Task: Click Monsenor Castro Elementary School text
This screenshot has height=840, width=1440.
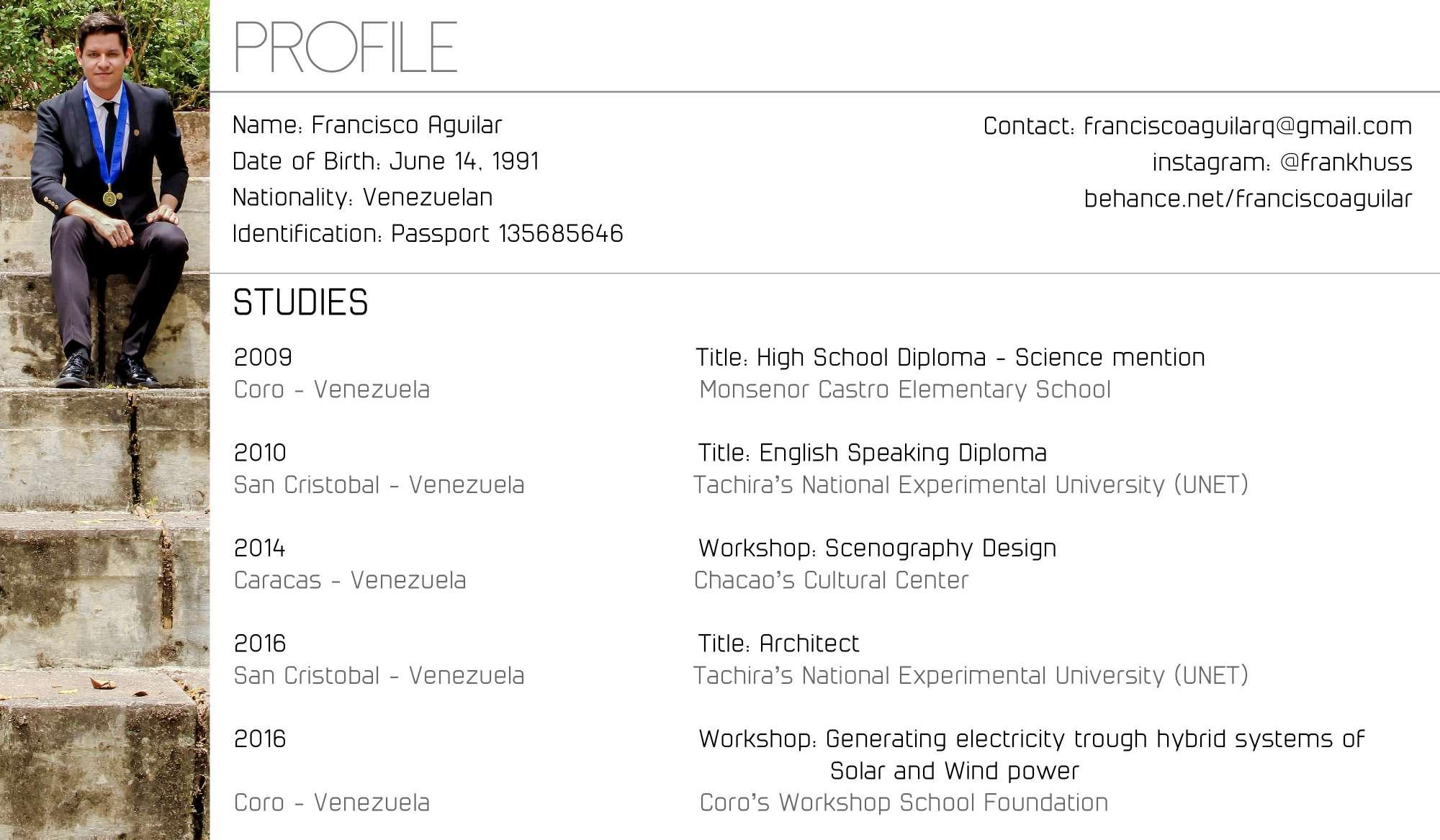Action: pyautogui.click(x=904, y=389)
